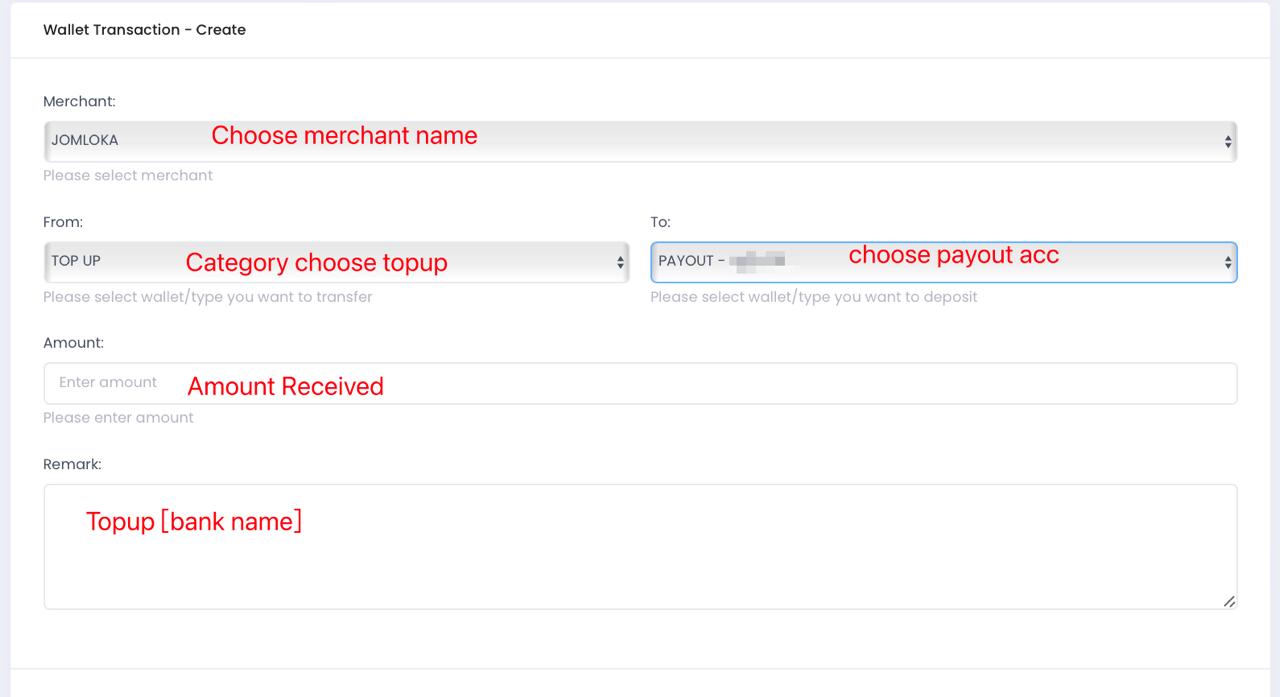Click the From field up-down arrows
This screenshot has width=1280, height=697.
coord(620,262)
